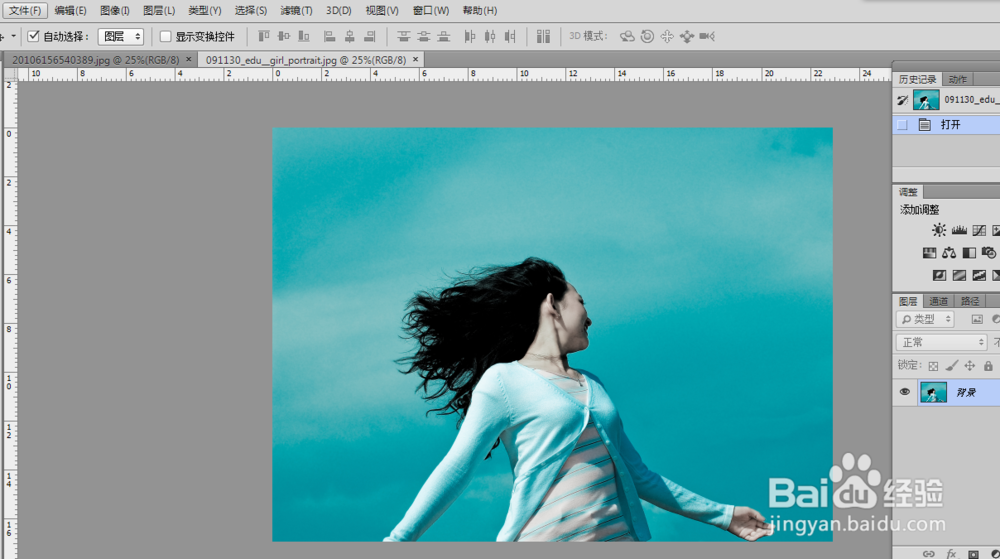1000x559 pixels.
Task: Open the 文件(F) menu
Action: click(25, 10)
